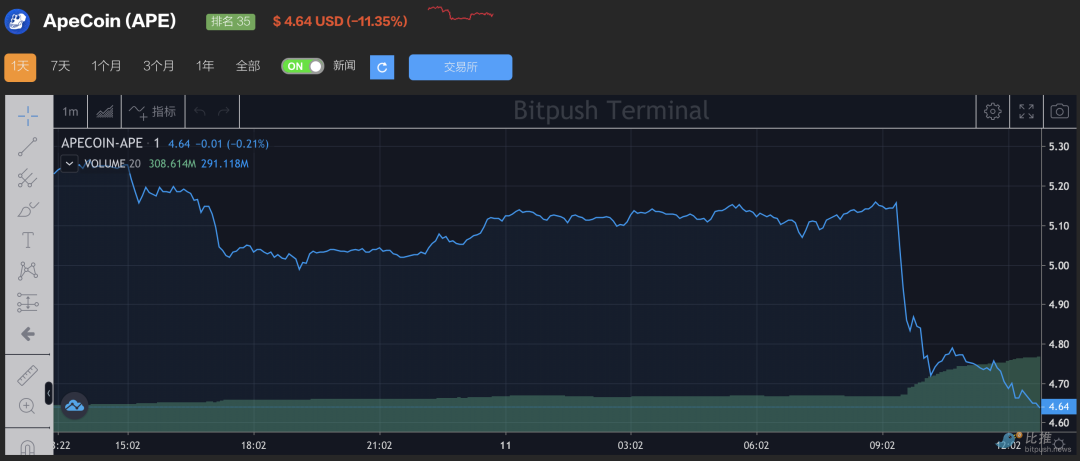Viewport: 1080px width, 461px height.
Task: Click the ApeCoin (APE) title
Action: click(110, 21)
